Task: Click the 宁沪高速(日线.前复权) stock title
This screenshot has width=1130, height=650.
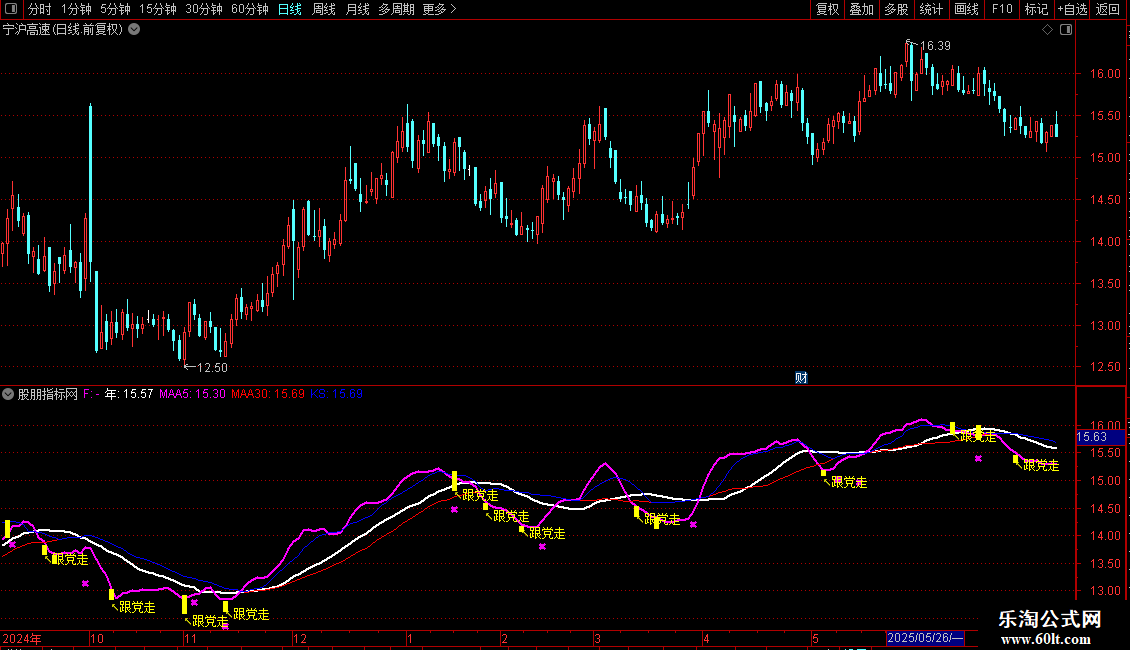Action: point(63,30)
